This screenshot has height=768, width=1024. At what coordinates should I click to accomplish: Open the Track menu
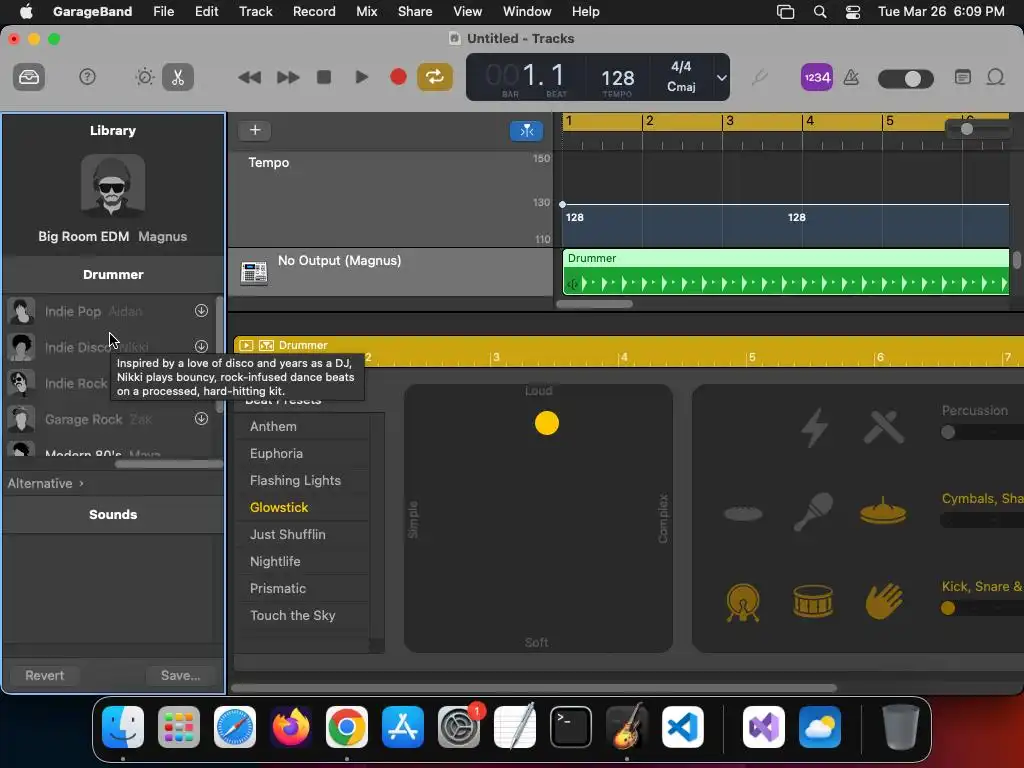click(255, 11)
